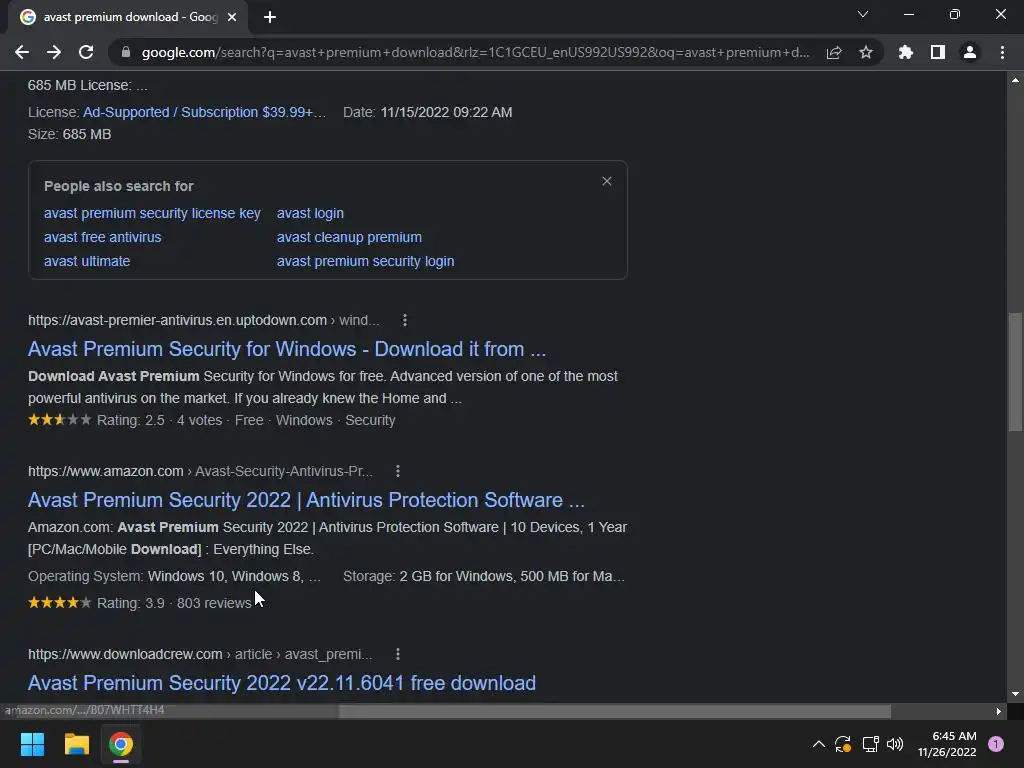This screenshot has width=1024, height=768.
Task: Open the Extensions puzzle icon
Action: pos(905,52)
